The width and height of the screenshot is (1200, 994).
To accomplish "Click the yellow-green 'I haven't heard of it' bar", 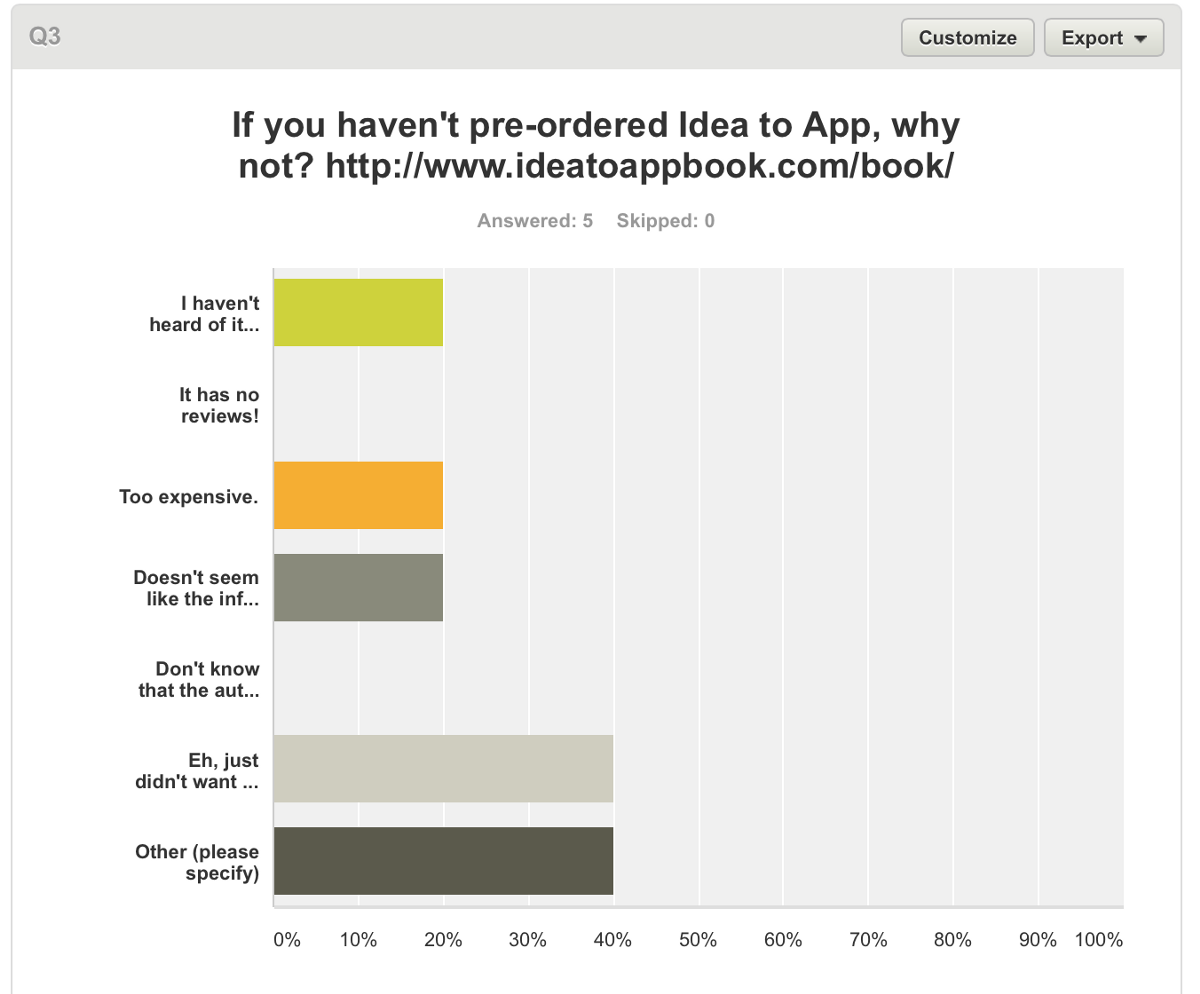I will coord(358,313).
